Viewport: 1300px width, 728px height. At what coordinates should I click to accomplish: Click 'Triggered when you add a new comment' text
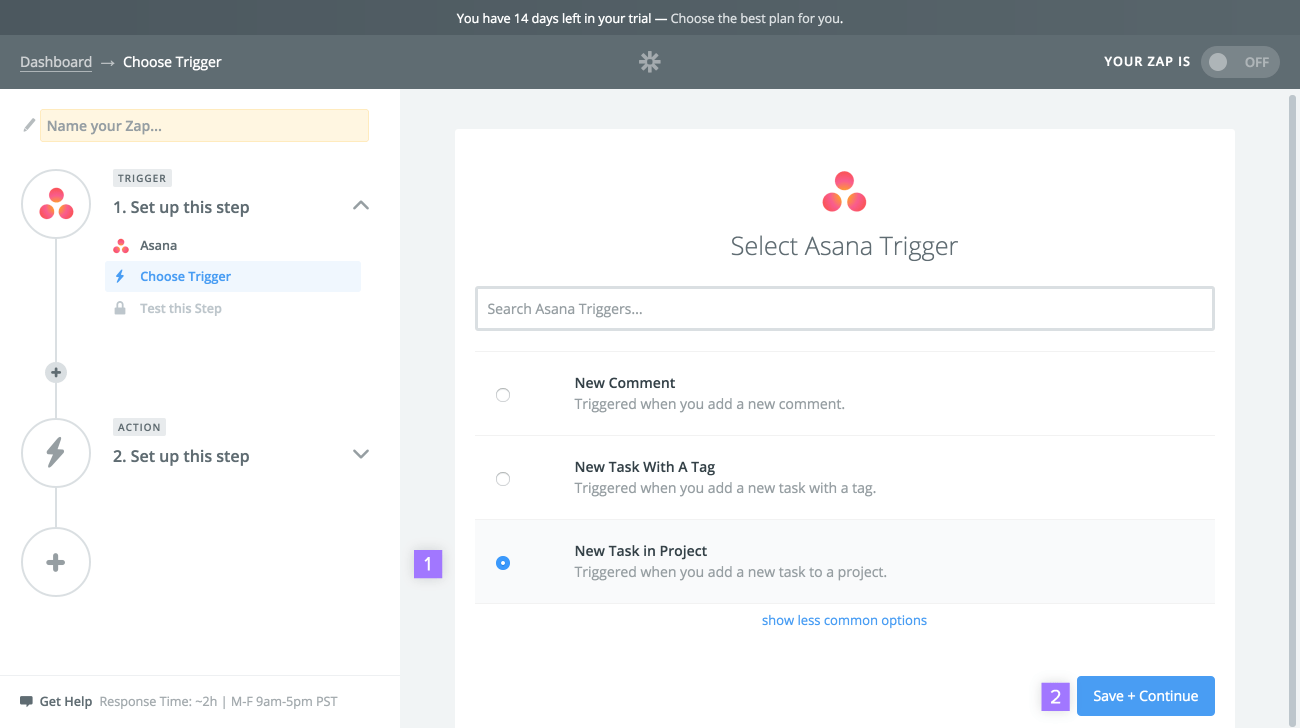(710, 405)
